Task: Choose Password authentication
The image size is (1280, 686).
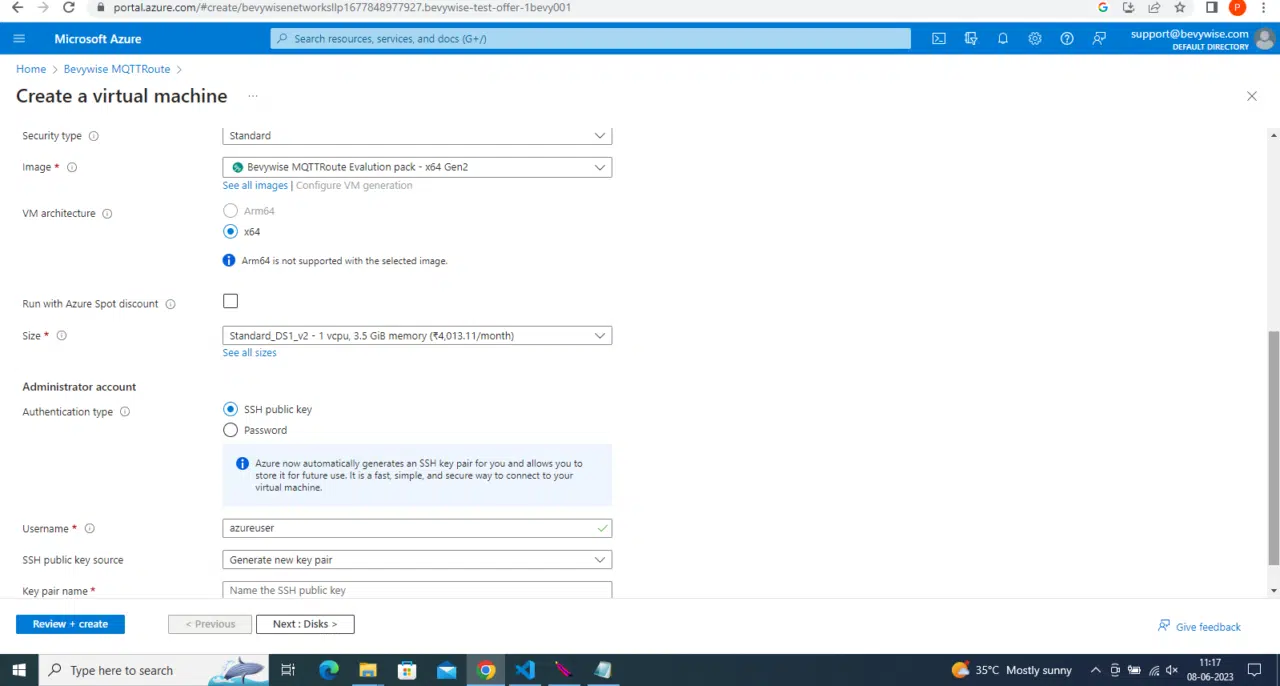Action: (x=231, y=431)
